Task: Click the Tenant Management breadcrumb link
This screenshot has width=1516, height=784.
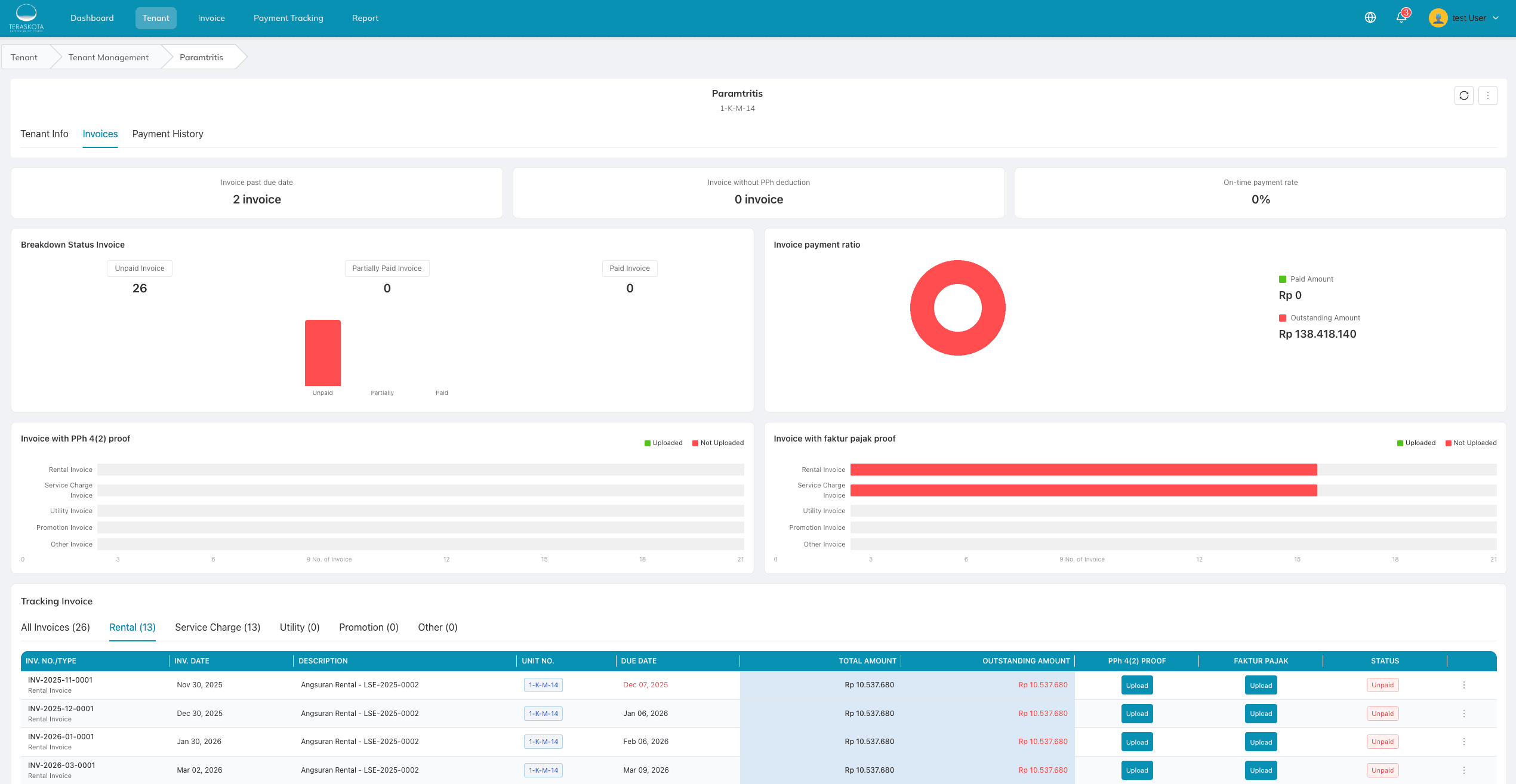Action: 108,57
